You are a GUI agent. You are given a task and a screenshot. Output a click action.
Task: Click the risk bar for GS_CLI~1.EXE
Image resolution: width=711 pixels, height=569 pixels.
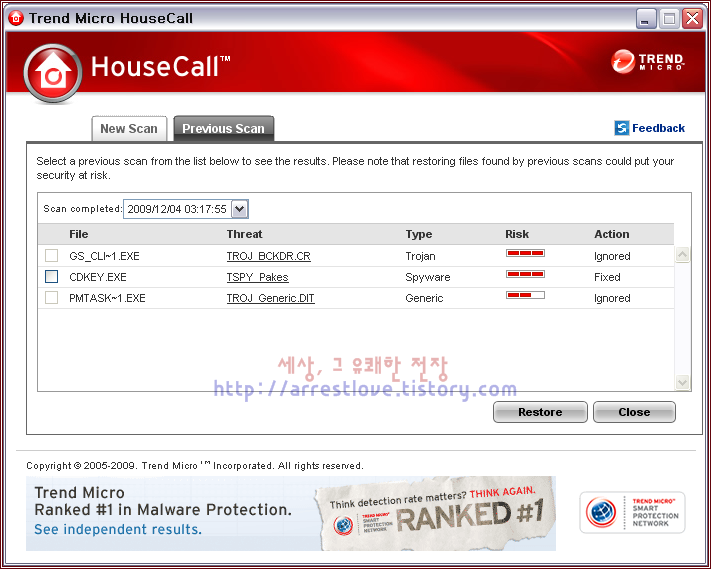click(x=525, y=253)
